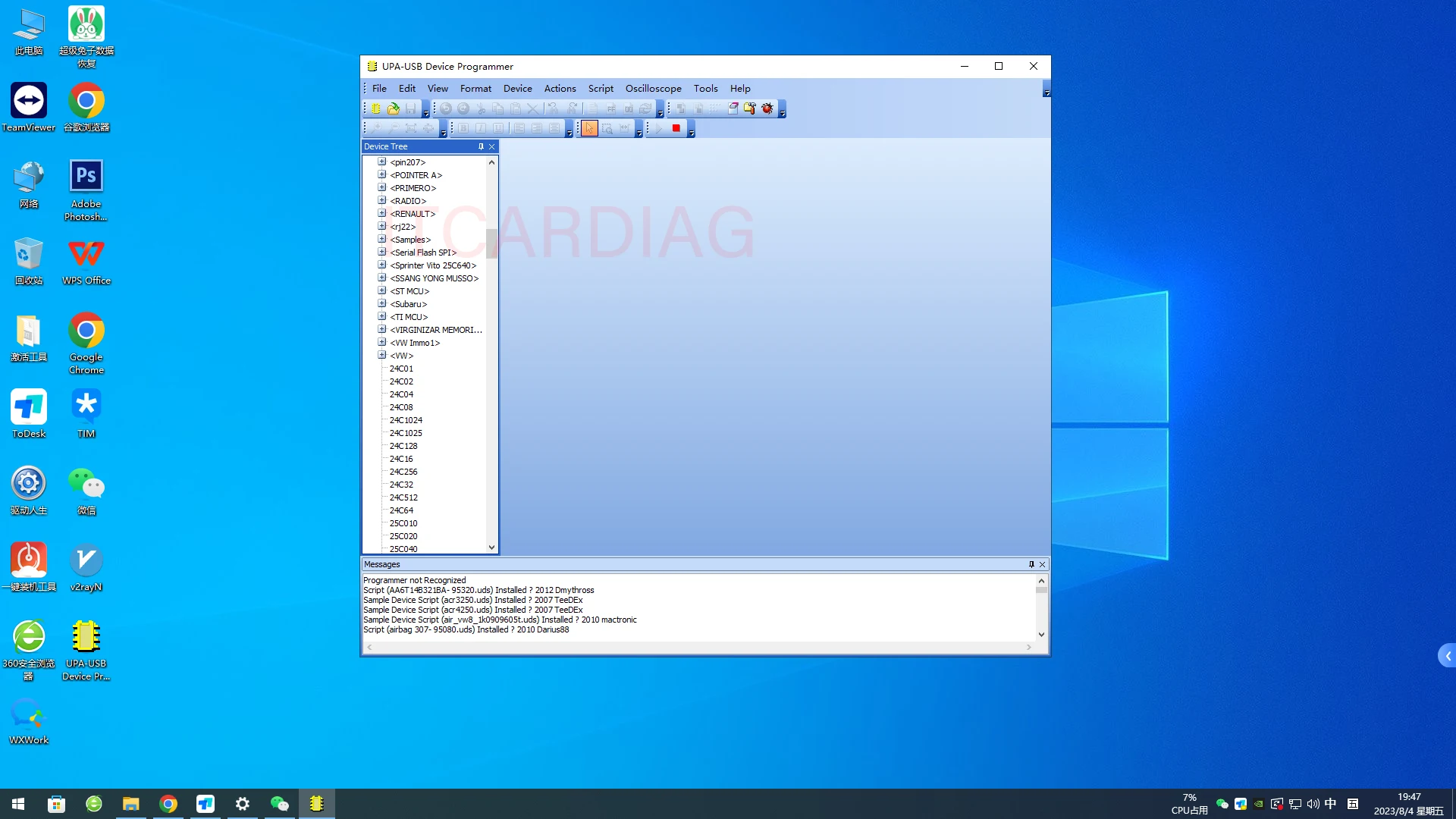Click the Cut scissors icon
Image resolution: width=1456 pixels, height=819 pixels.
click(481, 108)
